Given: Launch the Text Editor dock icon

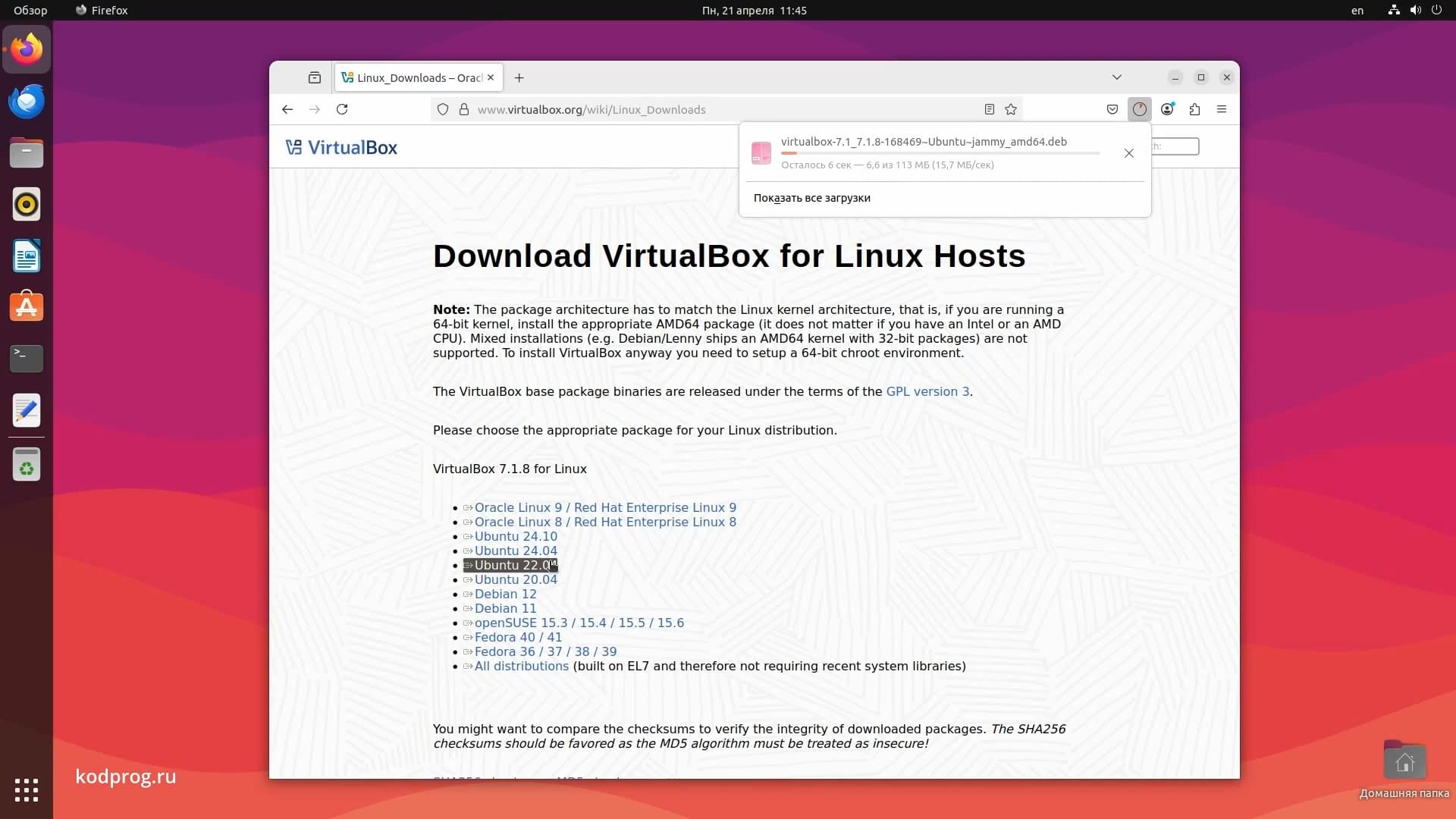Looking at the screenshot, I should pyautogui.click(x=27, y=410).
